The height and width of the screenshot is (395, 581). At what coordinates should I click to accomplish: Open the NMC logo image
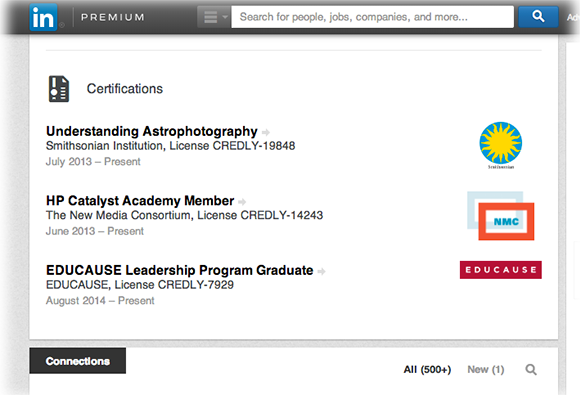tap(501, 216)
